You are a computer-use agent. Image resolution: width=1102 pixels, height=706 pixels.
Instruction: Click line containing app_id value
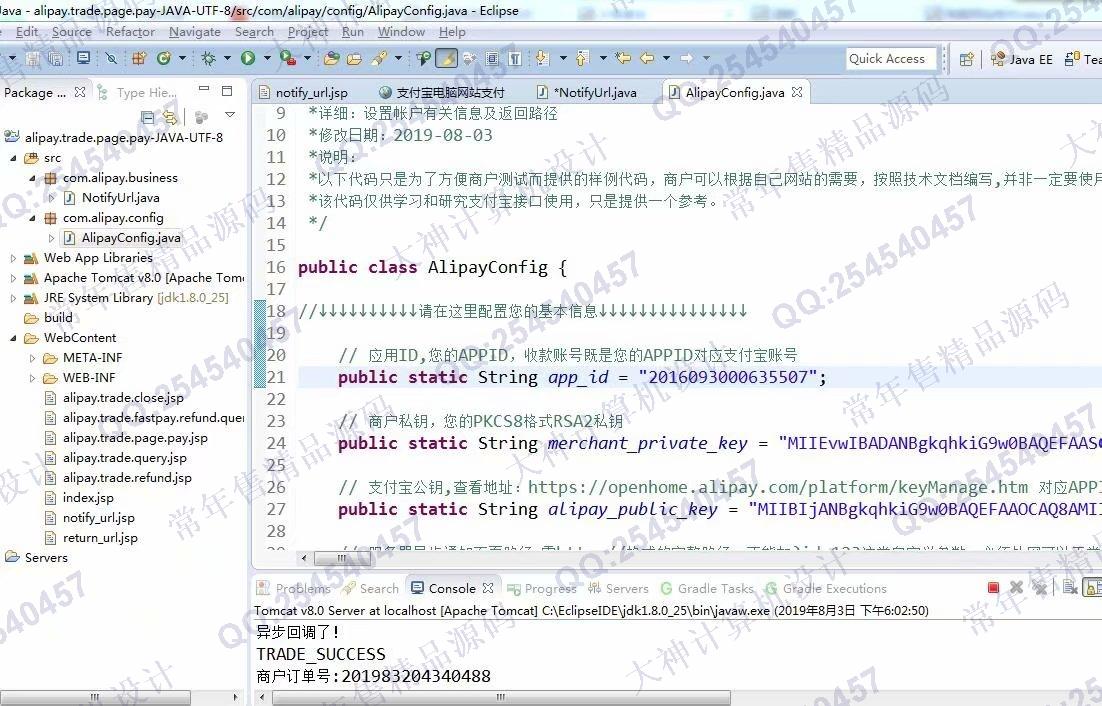coord(699,377)
